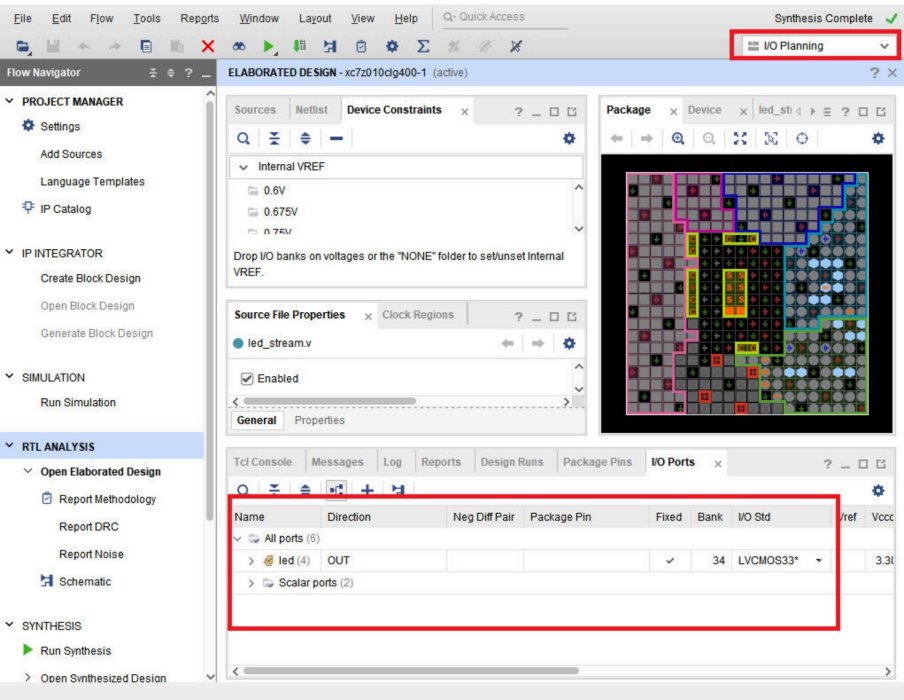This screenshot has width=904, height=700.
Task: Click Run Simulation in Flow Navigator
Action: [x=78, y=402]
